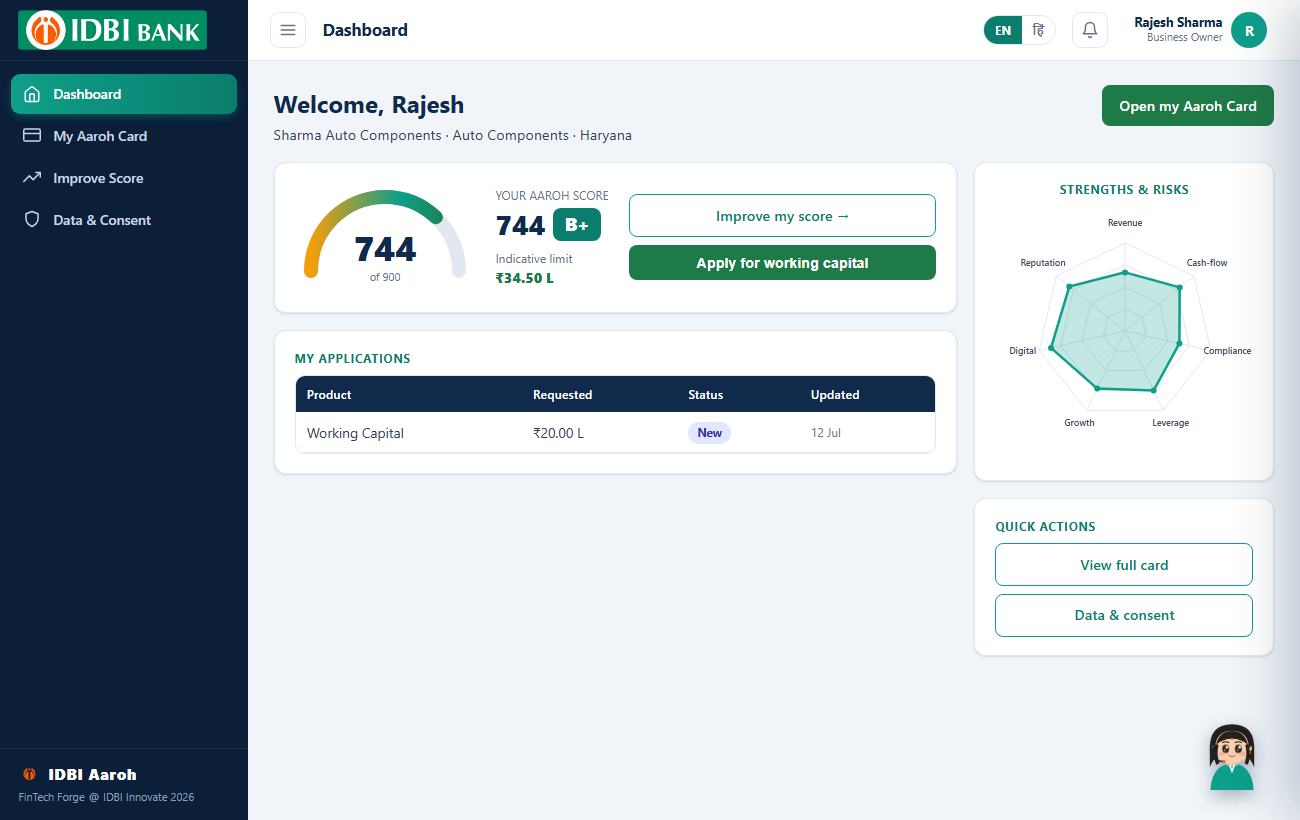Screen dimensions: 1300x820
Task: Open the Improve Score sidebar item
Action: (x=124, y=178)
